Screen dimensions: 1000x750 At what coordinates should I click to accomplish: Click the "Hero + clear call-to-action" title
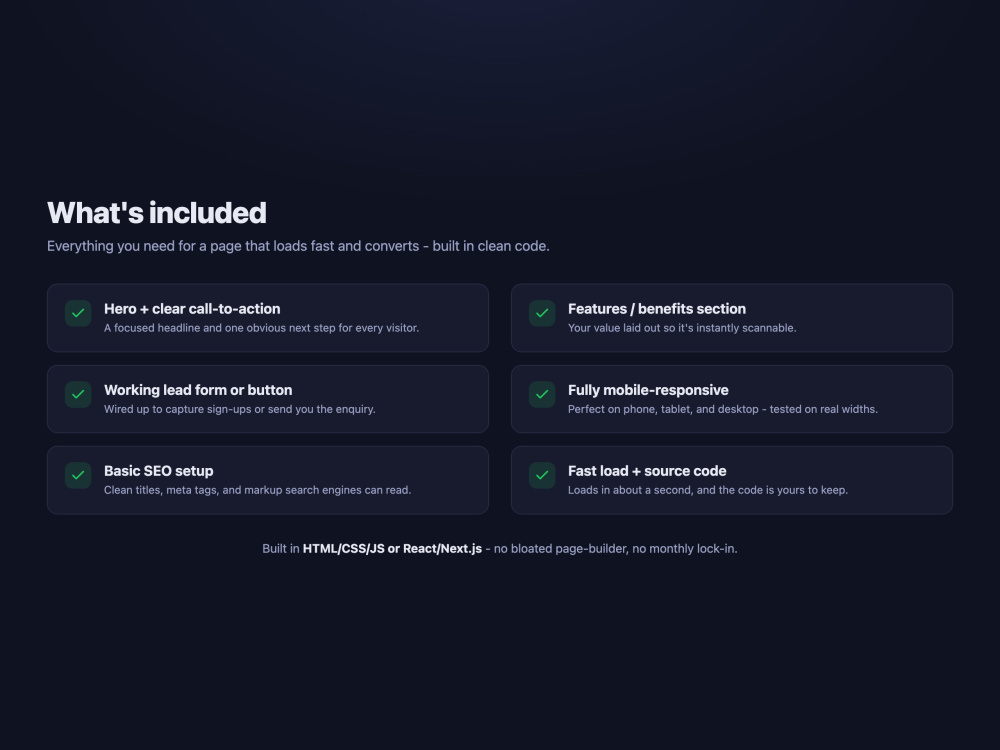click(192, 309)
